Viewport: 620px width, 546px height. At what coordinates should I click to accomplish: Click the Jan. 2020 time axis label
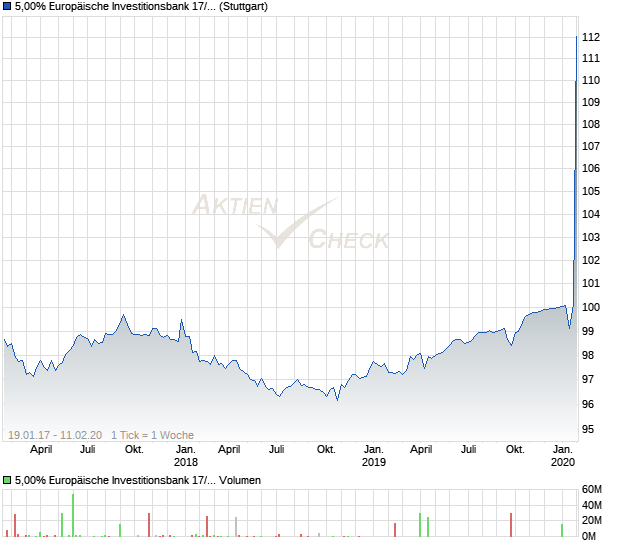(563, 455)
